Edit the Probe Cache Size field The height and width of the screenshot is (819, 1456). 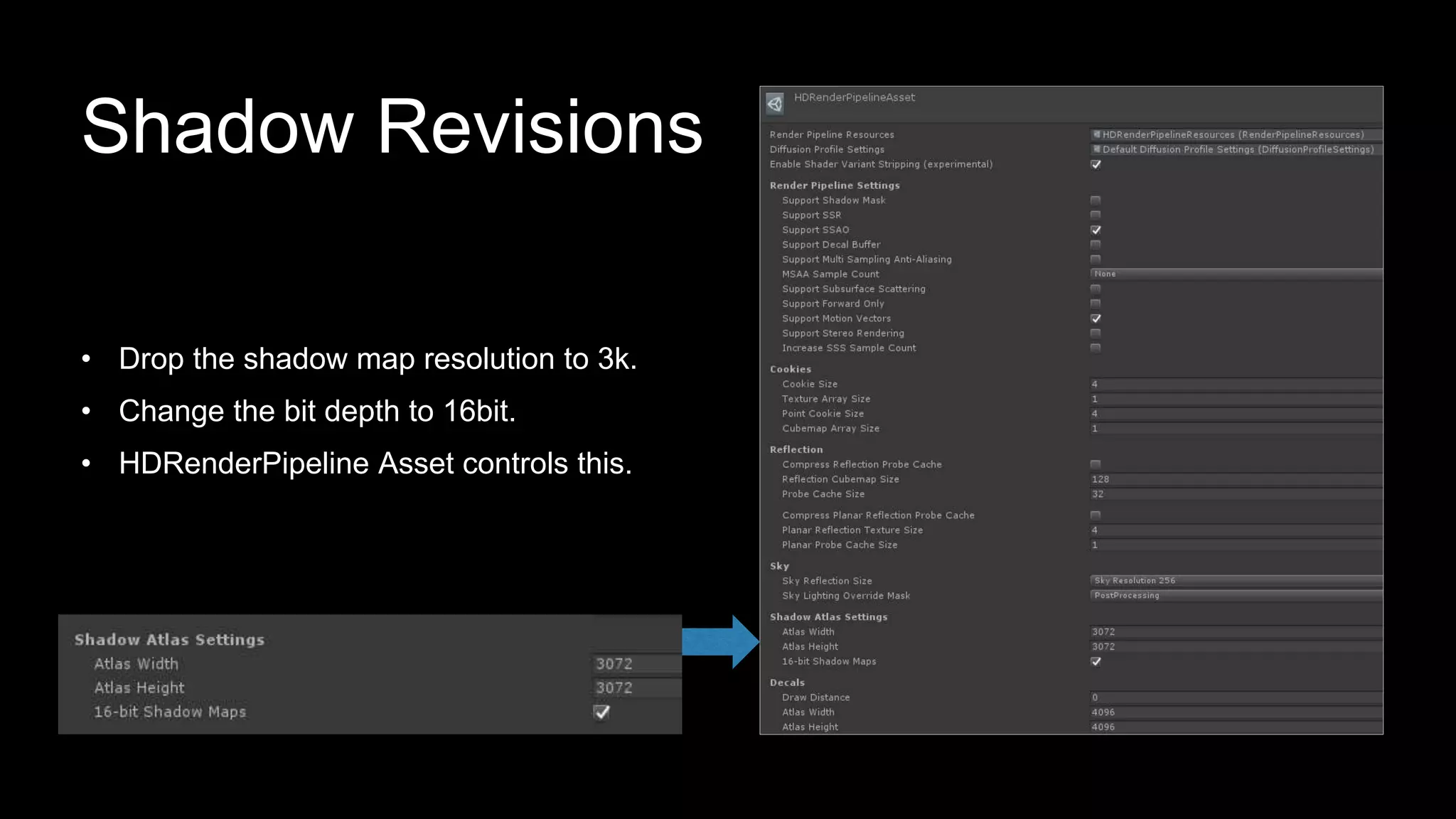pyautogui.click(x=1236, y=494)
